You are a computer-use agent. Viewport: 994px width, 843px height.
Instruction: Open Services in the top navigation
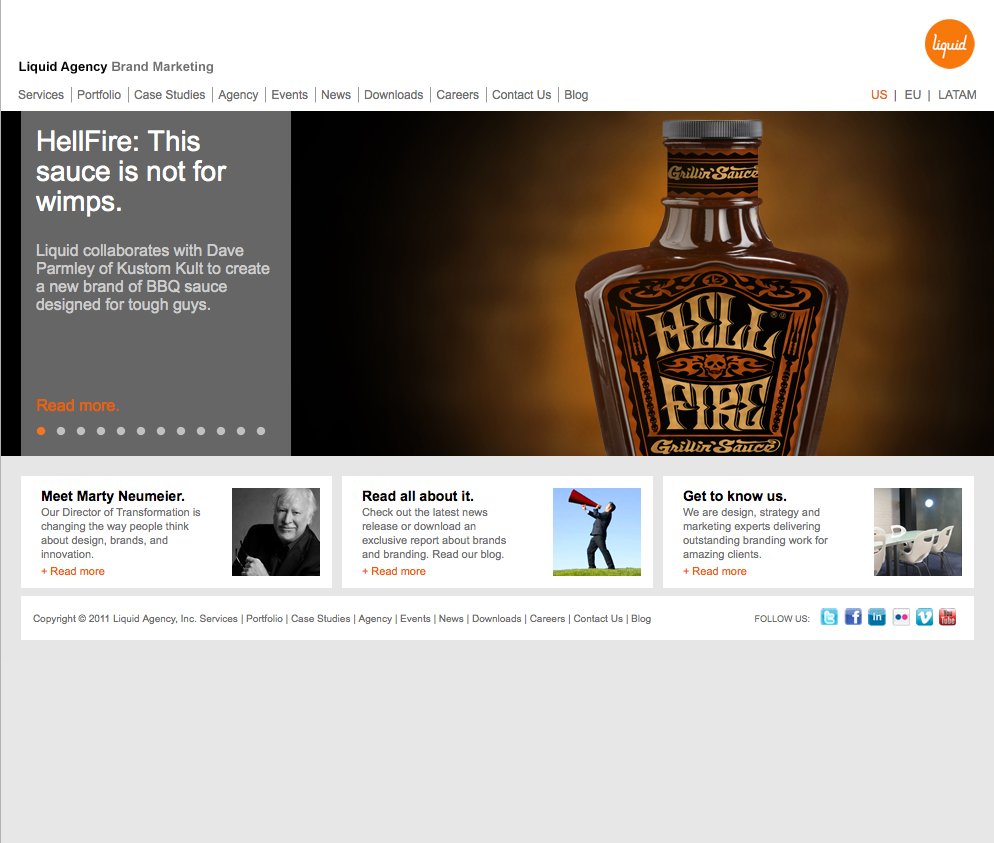(x=41, y=94)
